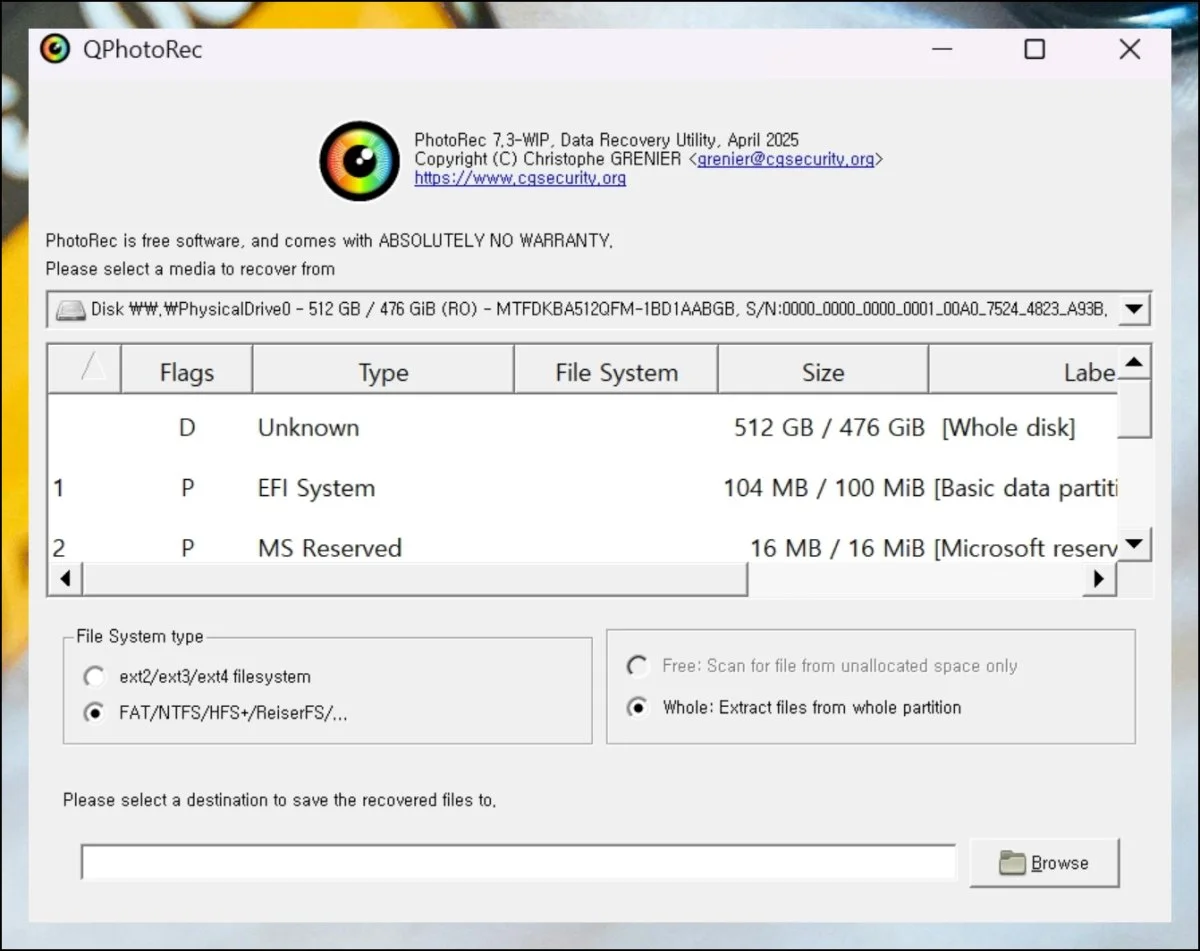Screen dimensions: 1200x951
Task: Choose Whole: Extract files from whole partition
Action: coord(636,707)
